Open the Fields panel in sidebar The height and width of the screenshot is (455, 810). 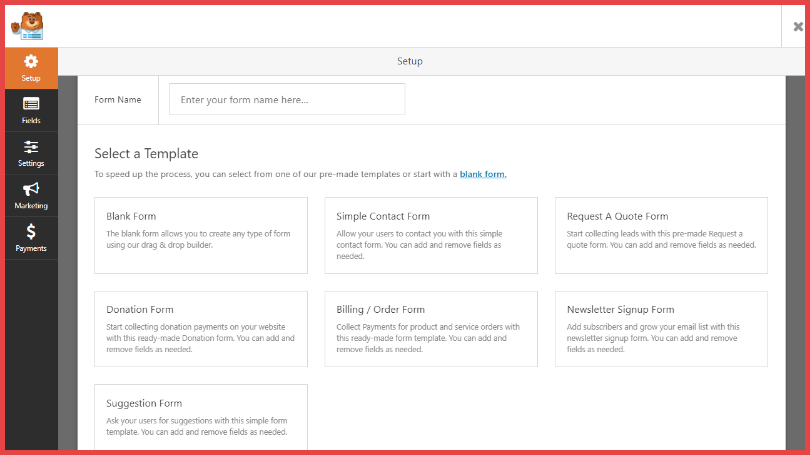click(31, 105)
